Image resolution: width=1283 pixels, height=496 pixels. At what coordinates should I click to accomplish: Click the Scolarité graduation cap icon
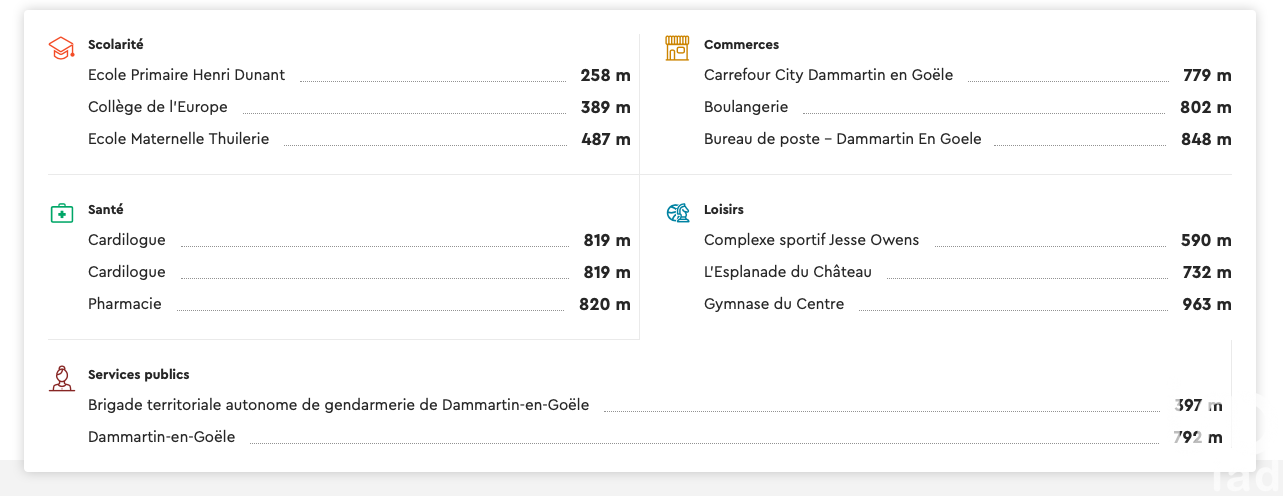click(62, 47)
